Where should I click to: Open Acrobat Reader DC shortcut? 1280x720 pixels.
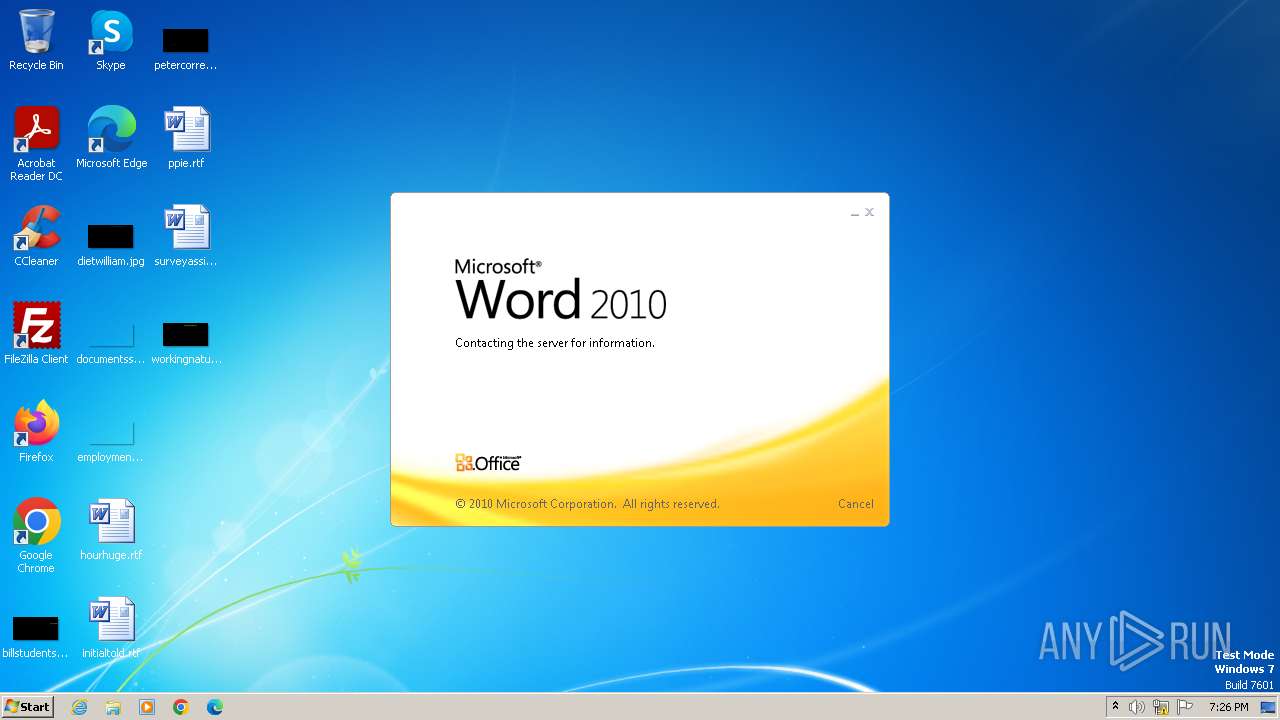(36, 144)
